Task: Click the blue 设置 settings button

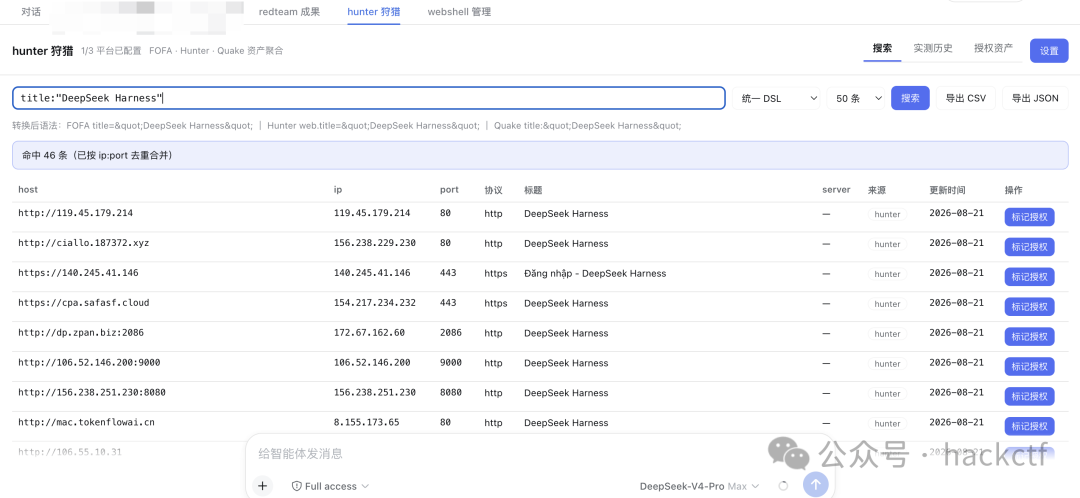Action: point(1049,51)
